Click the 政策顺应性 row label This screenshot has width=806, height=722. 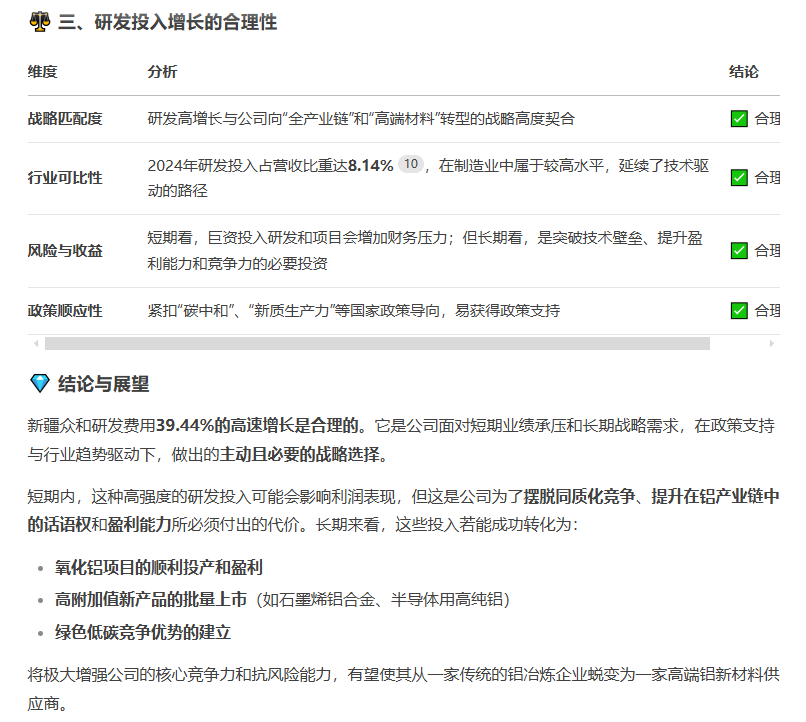pyautogui.click(x=65, y=311)
